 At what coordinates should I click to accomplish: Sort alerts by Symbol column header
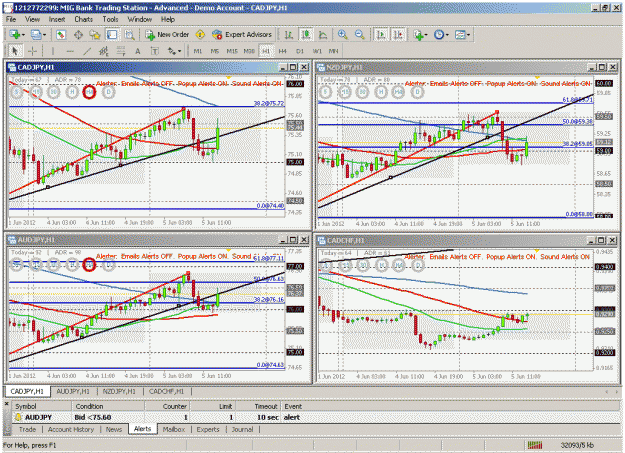(42, 406)
